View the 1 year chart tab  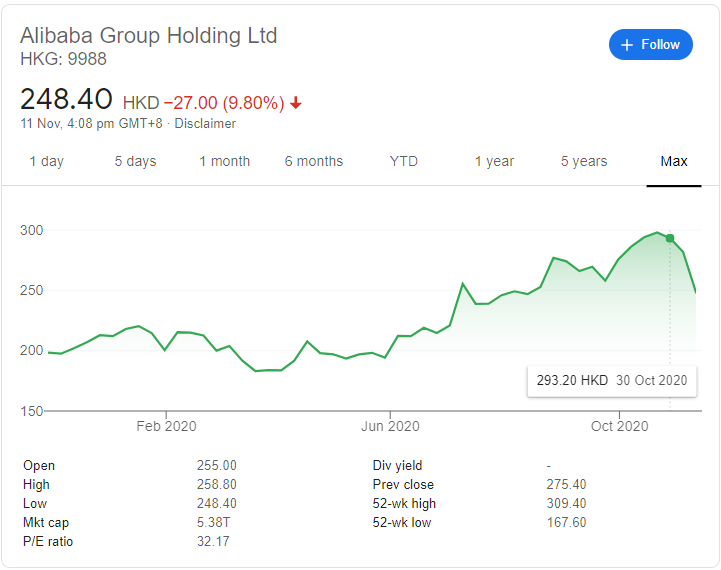point(494,161)
